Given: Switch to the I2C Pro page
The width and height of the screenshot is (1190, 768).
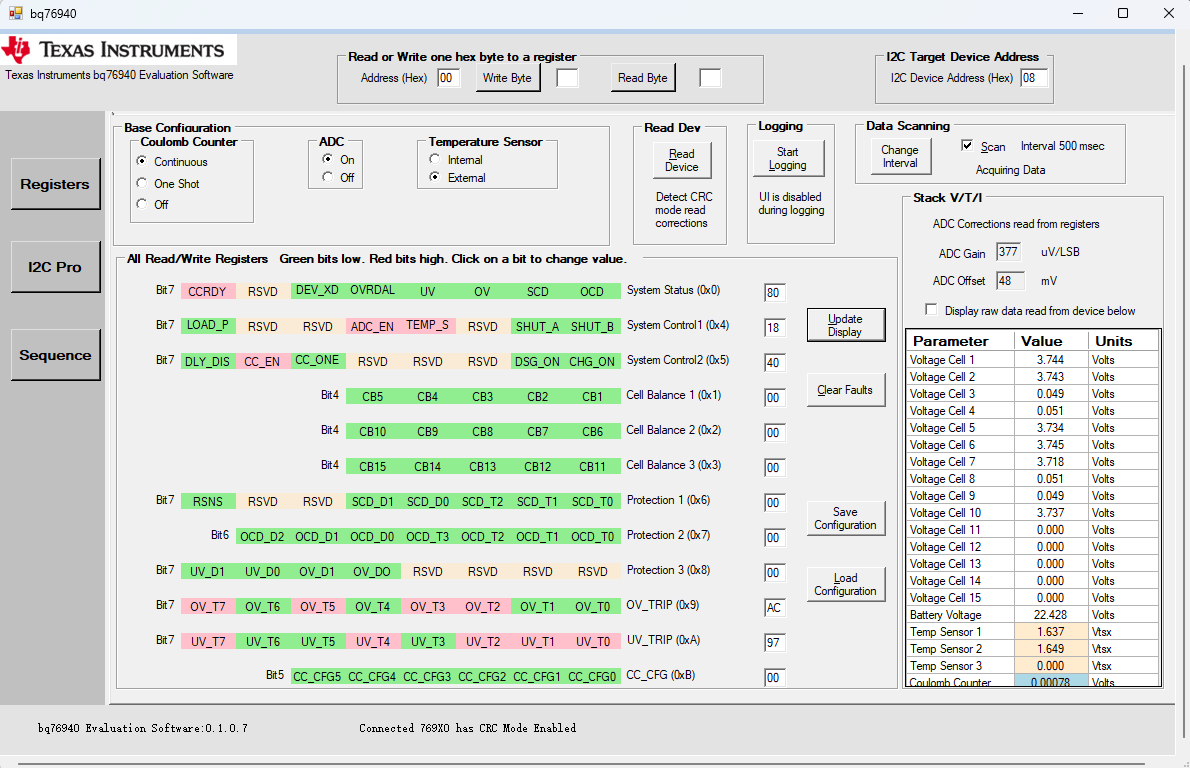Looking at the screenshot, I should (x=55, y=267).
